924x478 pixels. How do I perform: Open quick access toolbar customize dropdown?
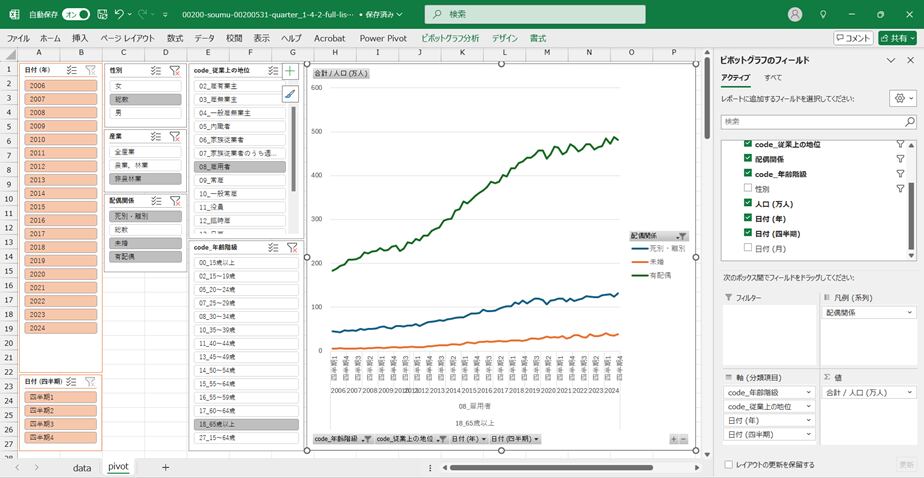pyautogui.click(x=165, y=14)
